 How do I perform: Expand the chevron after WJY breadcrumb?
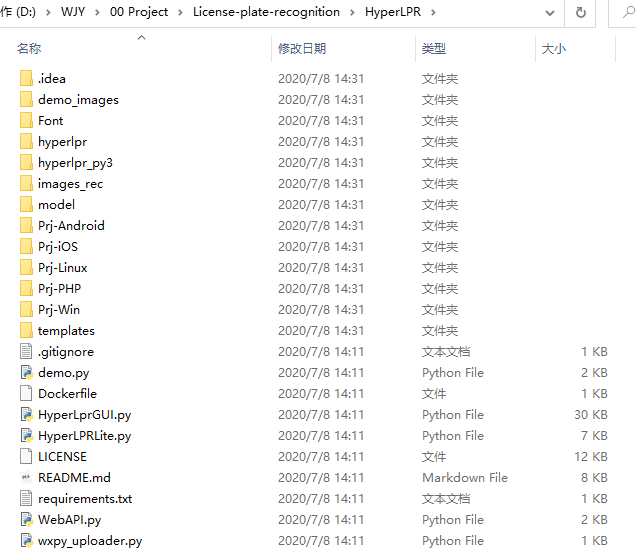97,13
